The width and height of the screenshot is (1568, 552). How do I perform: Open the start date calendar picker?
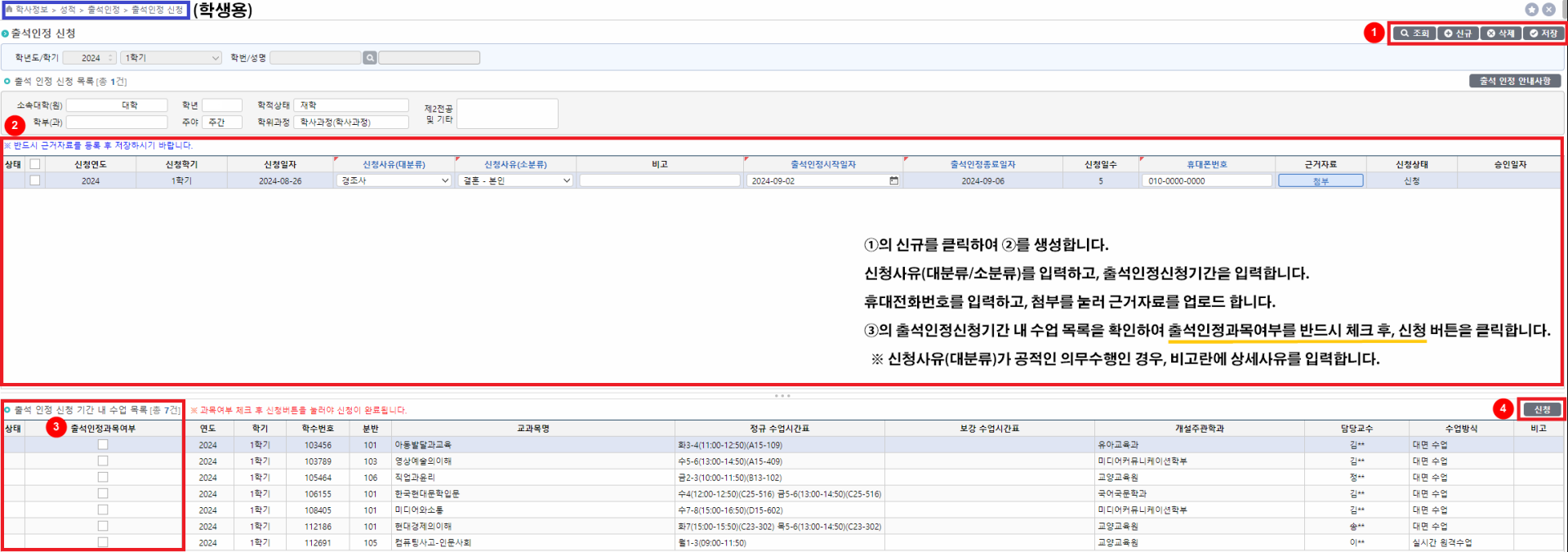click(893, 181)
